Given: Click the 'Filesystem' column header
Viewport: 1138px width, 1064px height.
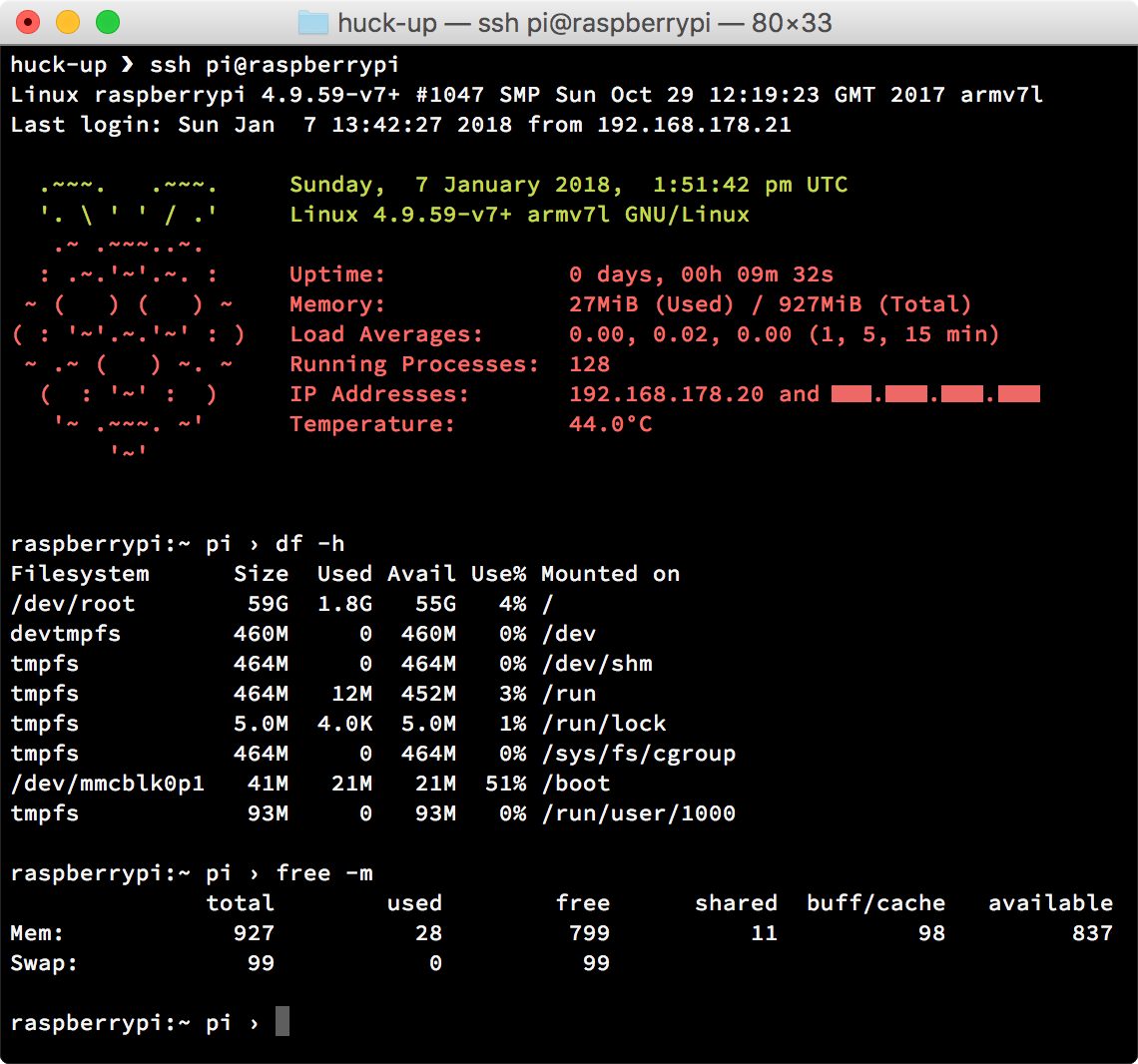Looking at the screenshot, I should pyautogui.click(x=80, y=574).
